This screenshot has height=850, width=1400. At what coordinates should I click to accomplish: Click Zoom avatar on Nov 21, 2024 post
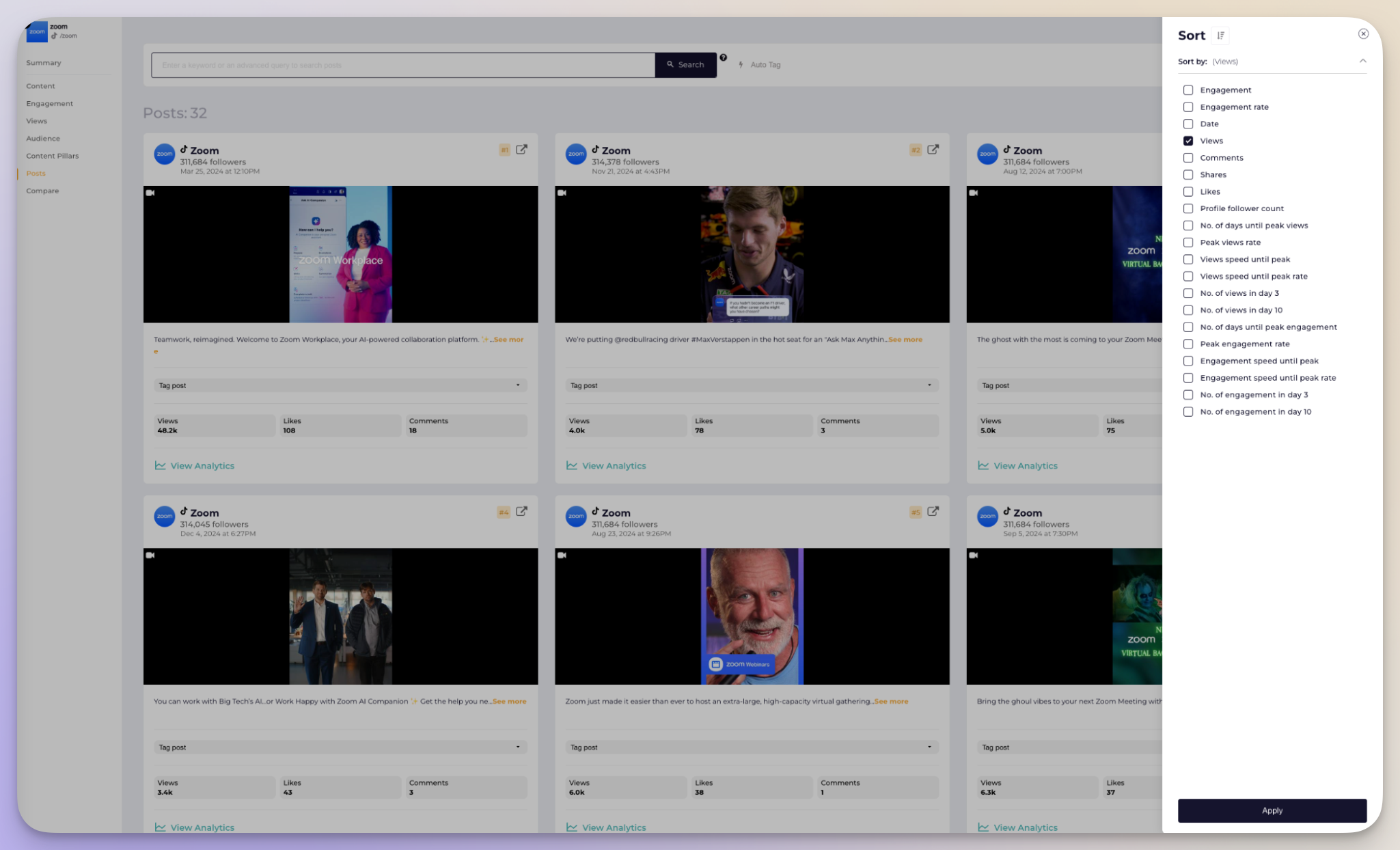coord(576,154)
